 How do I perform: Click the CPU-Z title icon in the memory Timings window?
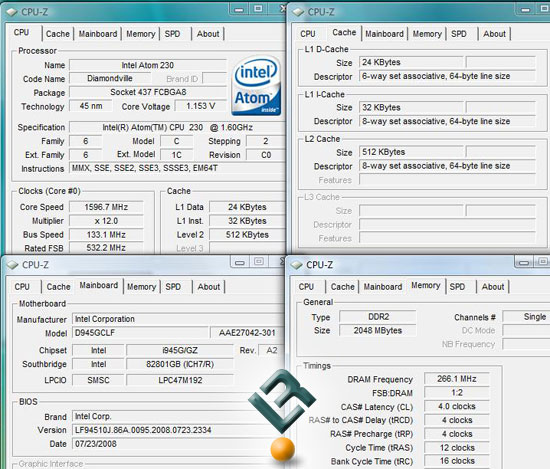(x=297, y=265)
